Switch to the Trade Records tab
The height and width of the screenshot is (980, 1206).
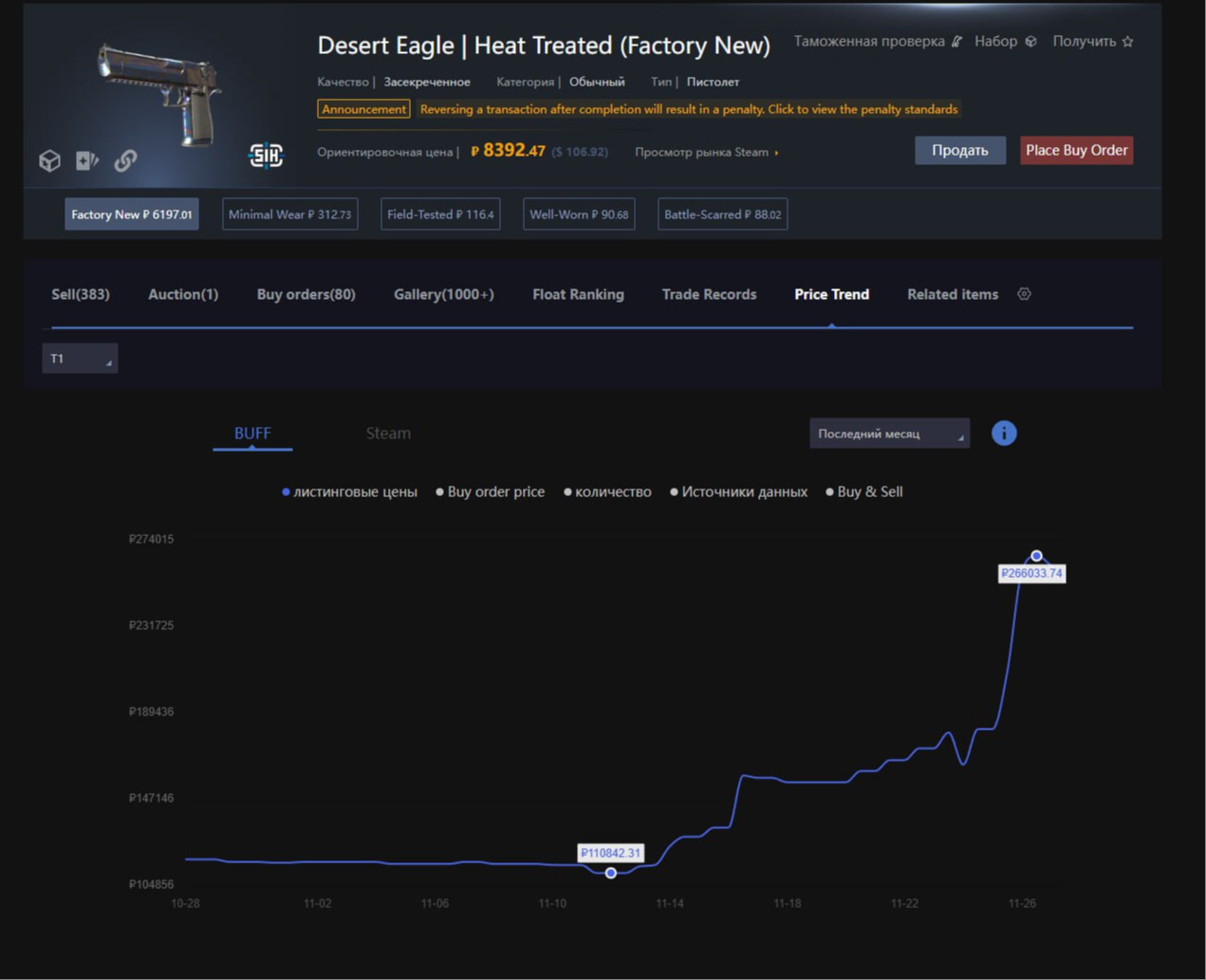[709, 294]
